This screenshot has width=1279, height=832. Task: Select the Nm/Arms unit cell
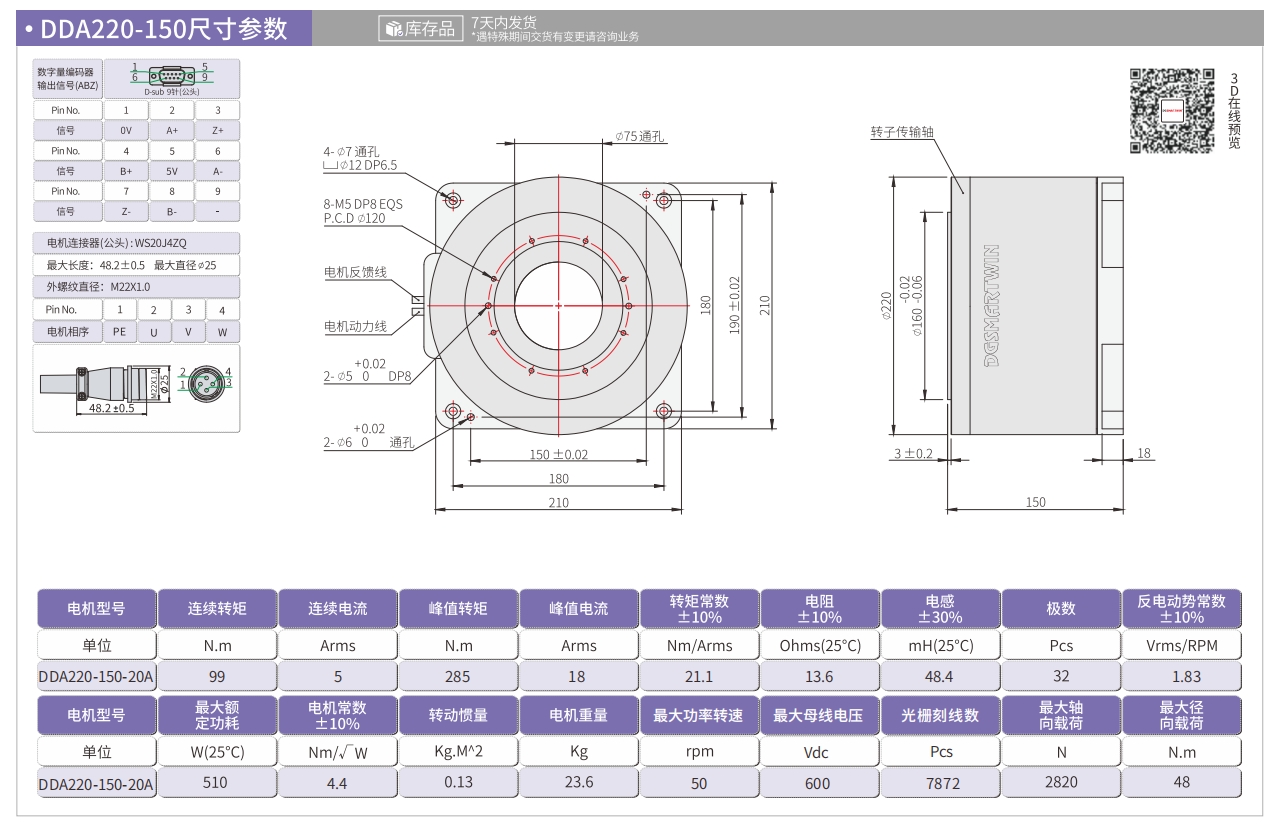pos(699,645)
